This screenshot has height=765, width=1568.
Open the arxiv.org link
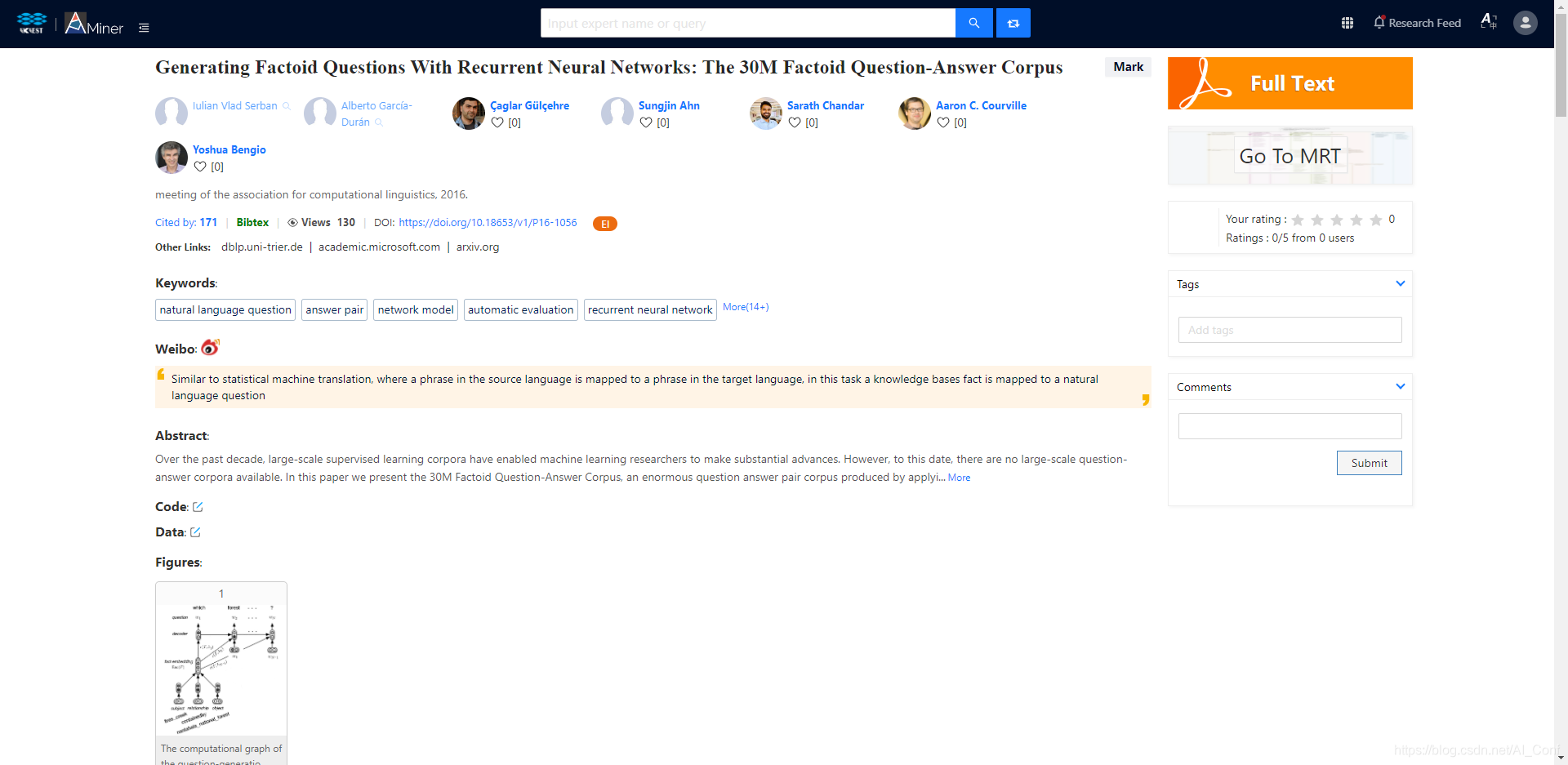point(478,247)
